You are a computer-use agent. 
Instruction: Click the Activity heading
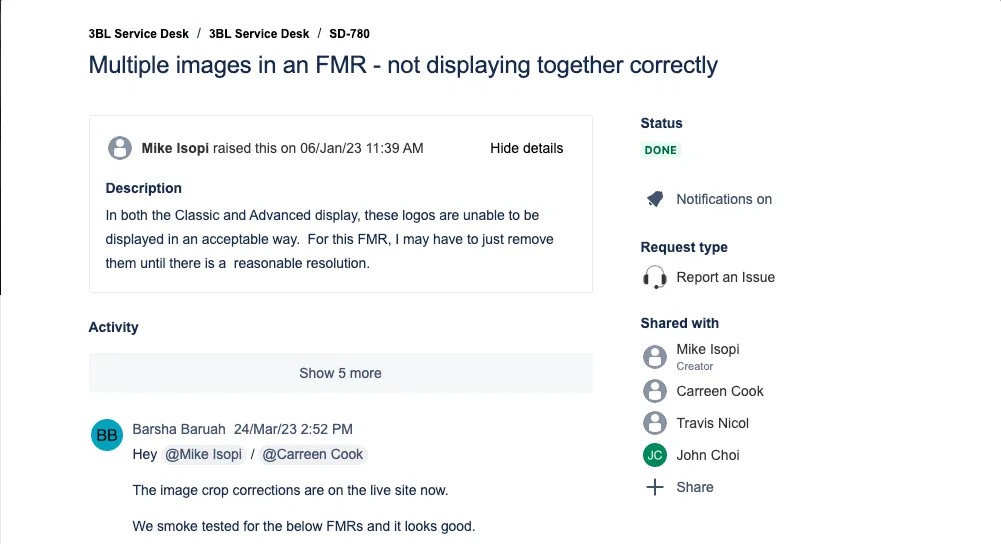(x=114, y=327)
